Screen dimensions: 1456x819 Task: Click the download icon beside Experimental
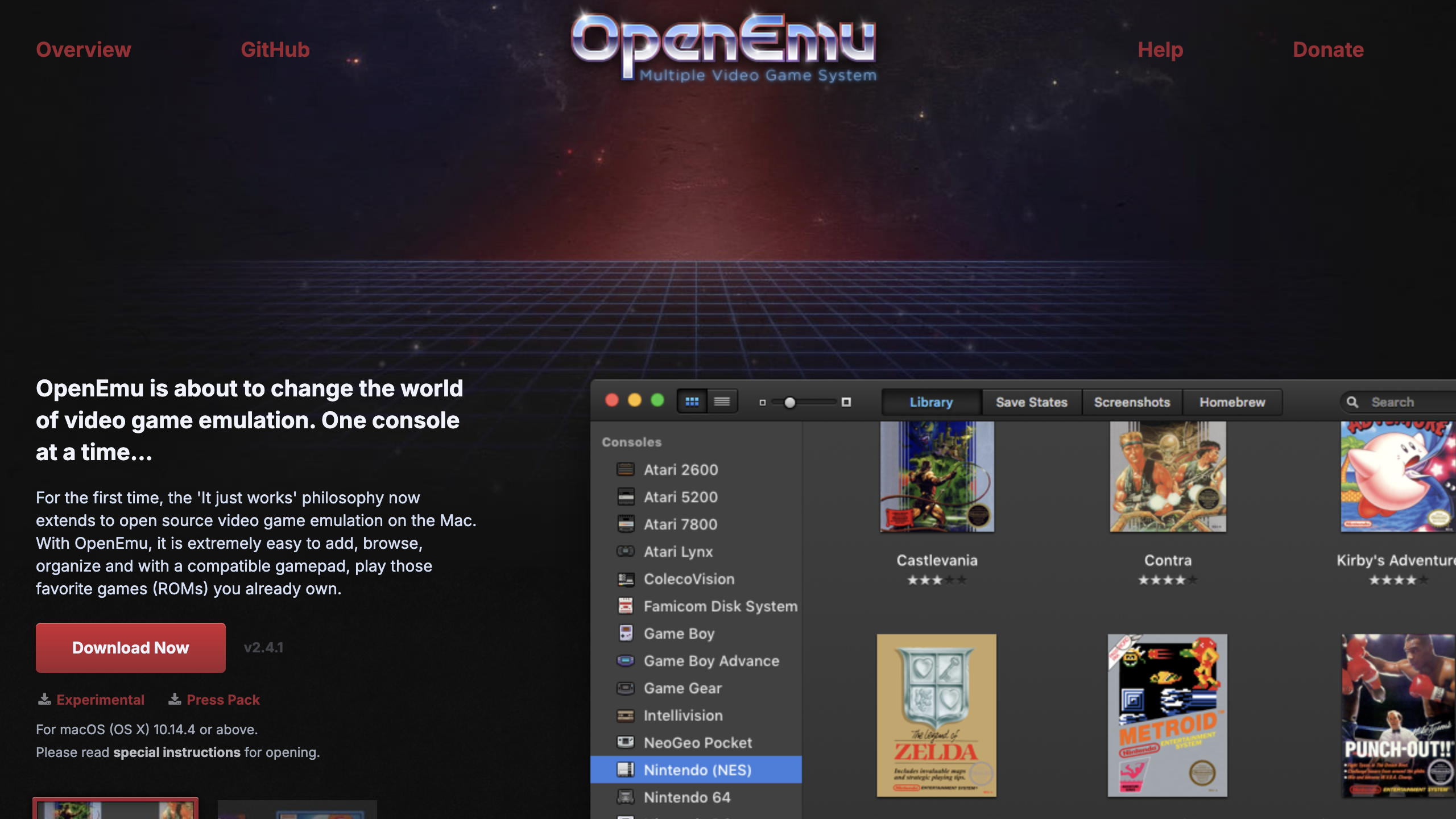(x=44, y=699)
